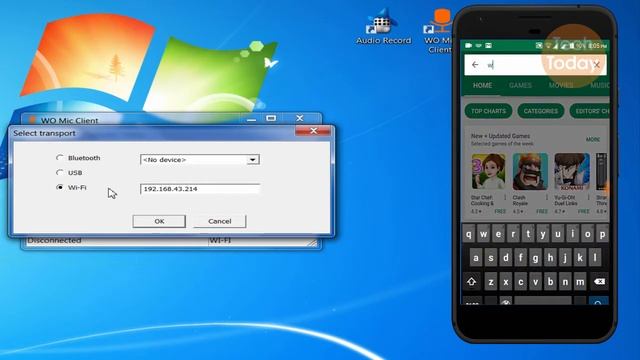Tap the p key on phone keyboard
The height and width of the screenshot is (360, 640).
pos(602,234)
